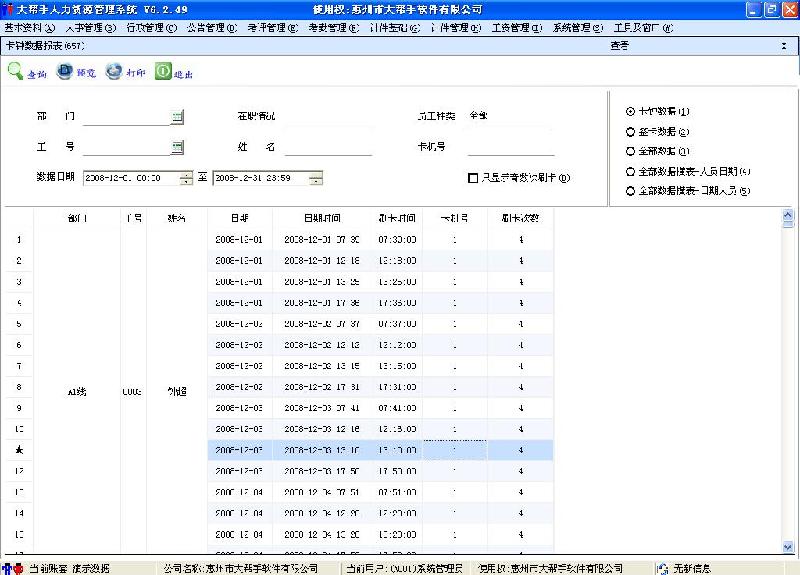
Task: Click the end date field spinner
Action: 315,179
